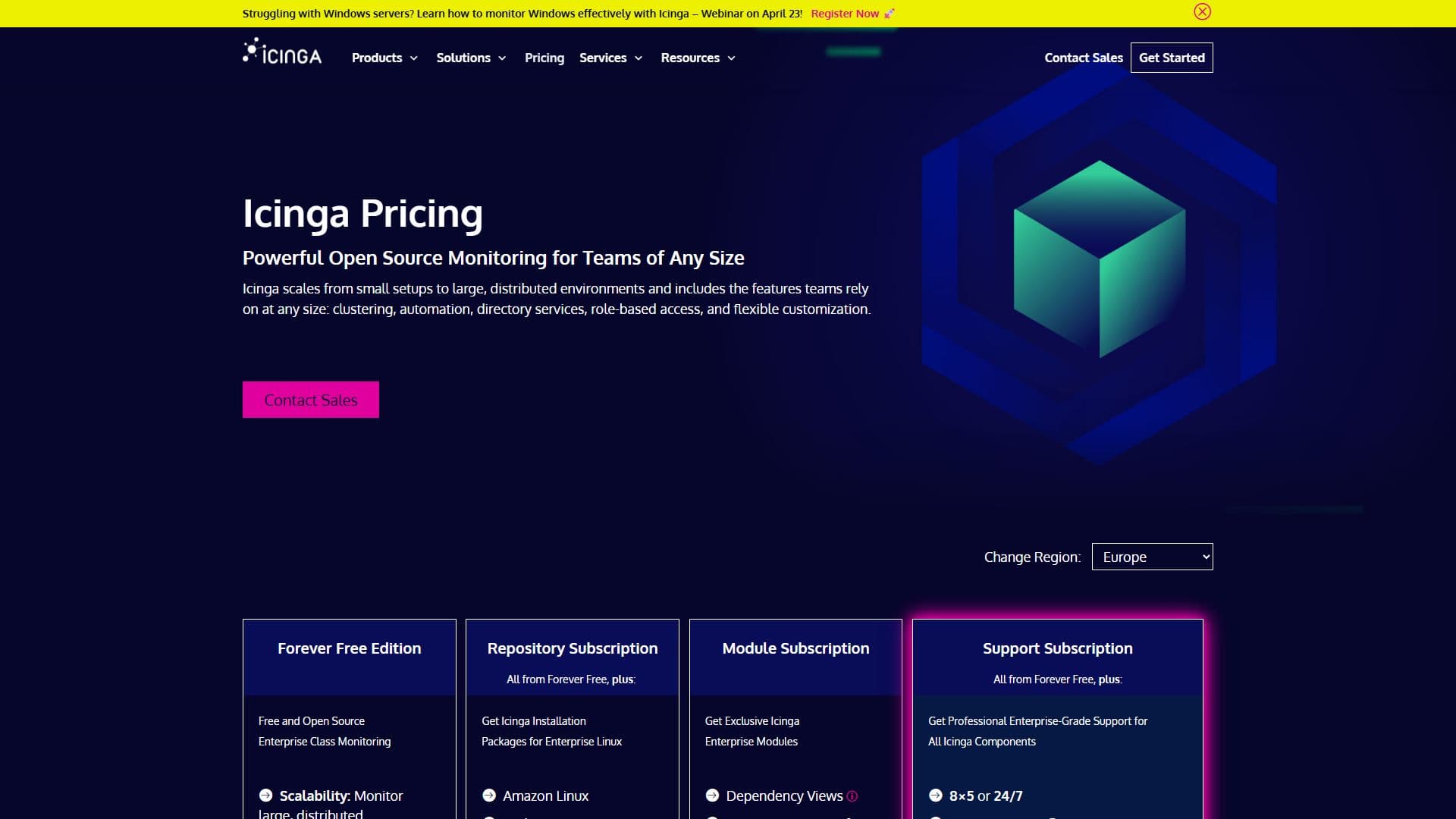Click the green cube hero graphic
The width and height of the screenshot is (1456, 819).
pos(1100,259)
